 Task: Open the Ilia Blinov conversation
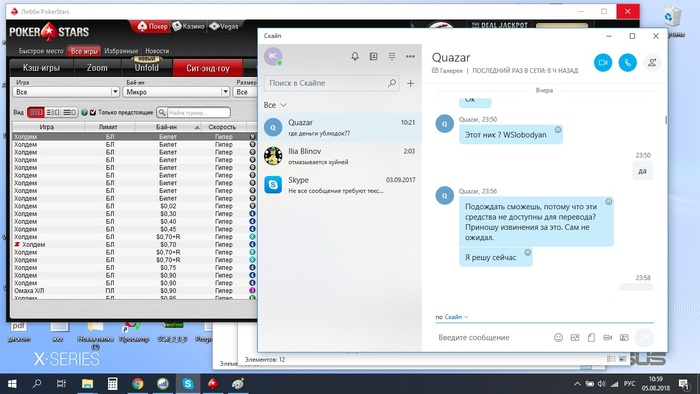point(340,156)
